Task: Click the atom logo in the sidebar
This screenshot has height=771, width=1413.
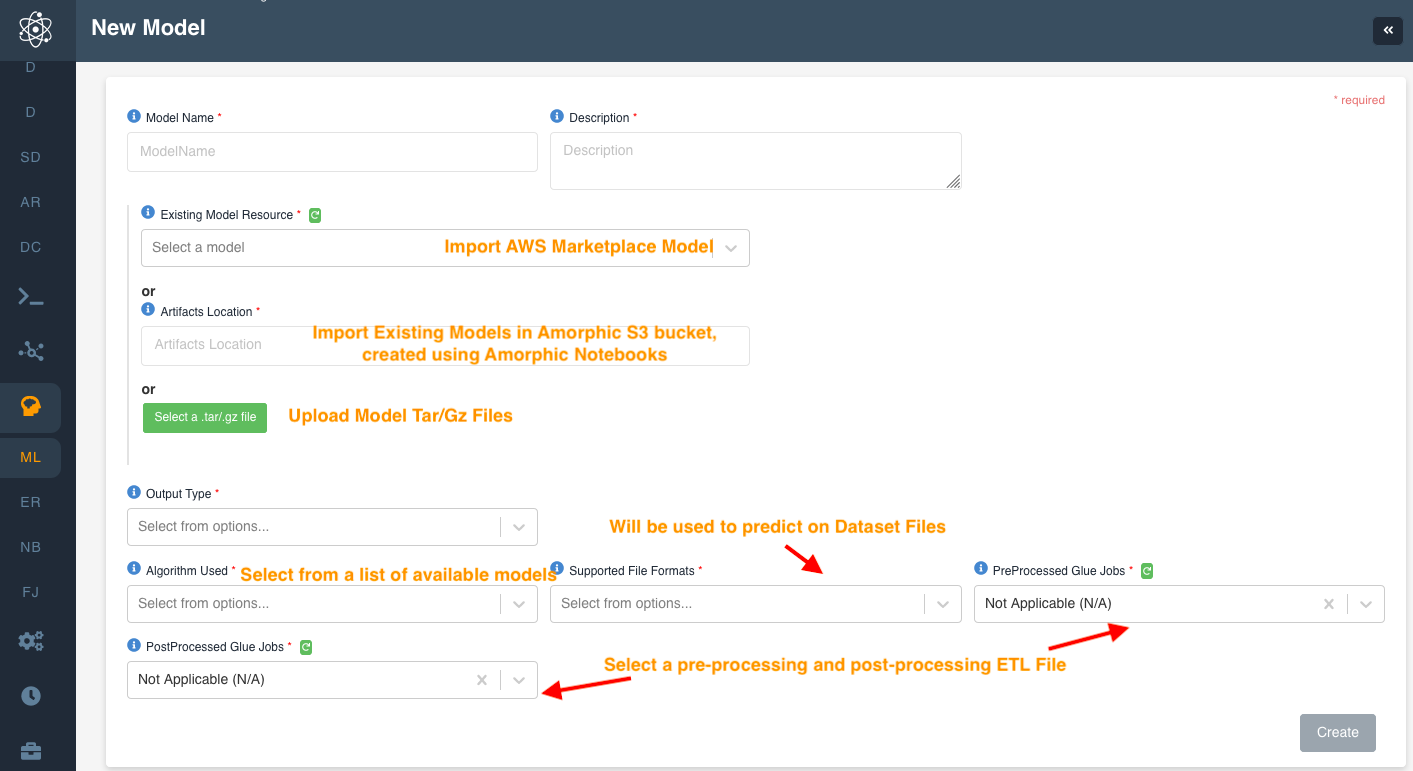Action: pos(35,29)
